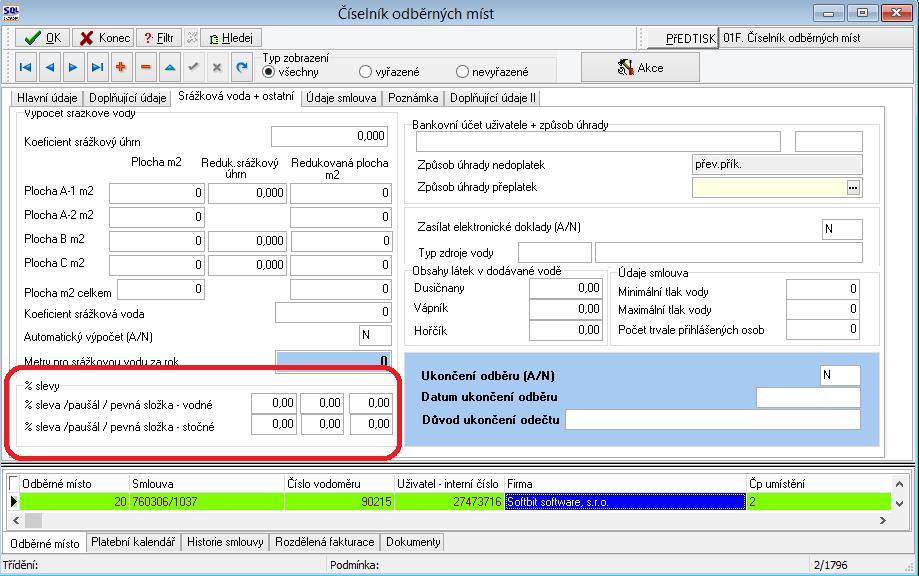Screen dimensions: 919x576
Task: Click the SQL application icon in title bar
Action: point(11,12)
